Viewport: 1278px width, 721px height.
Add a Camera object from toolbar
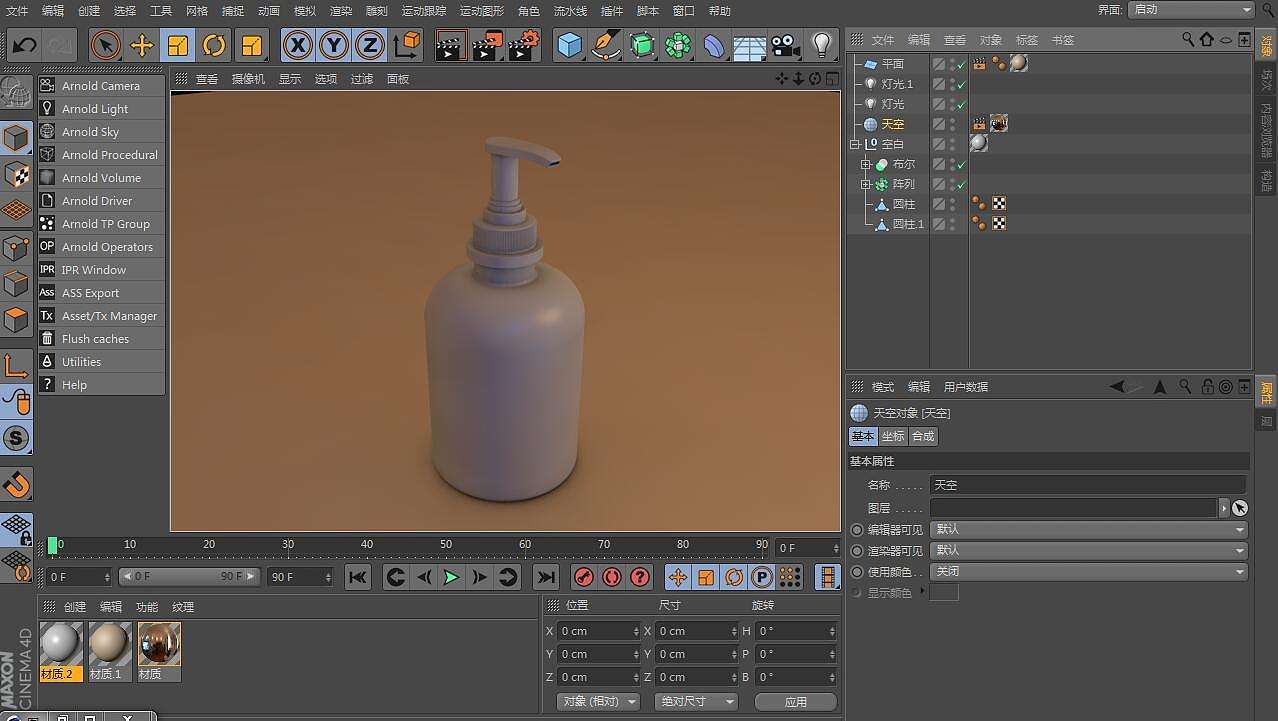coord(786,45)
